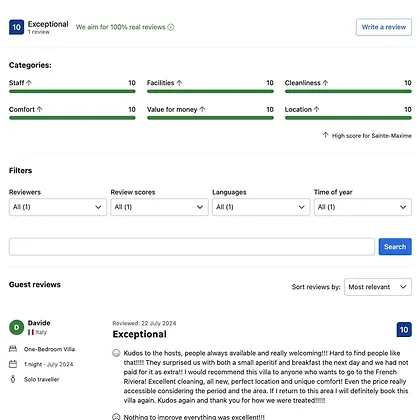Click the calendar icon beside 1 night

click(13, 364)
